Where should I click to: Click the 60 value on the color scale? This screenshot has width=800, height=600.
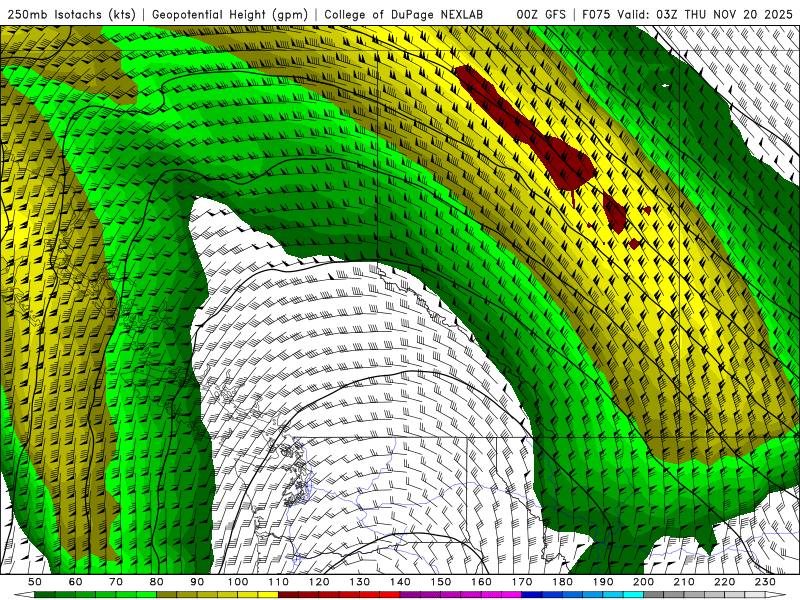75,582
